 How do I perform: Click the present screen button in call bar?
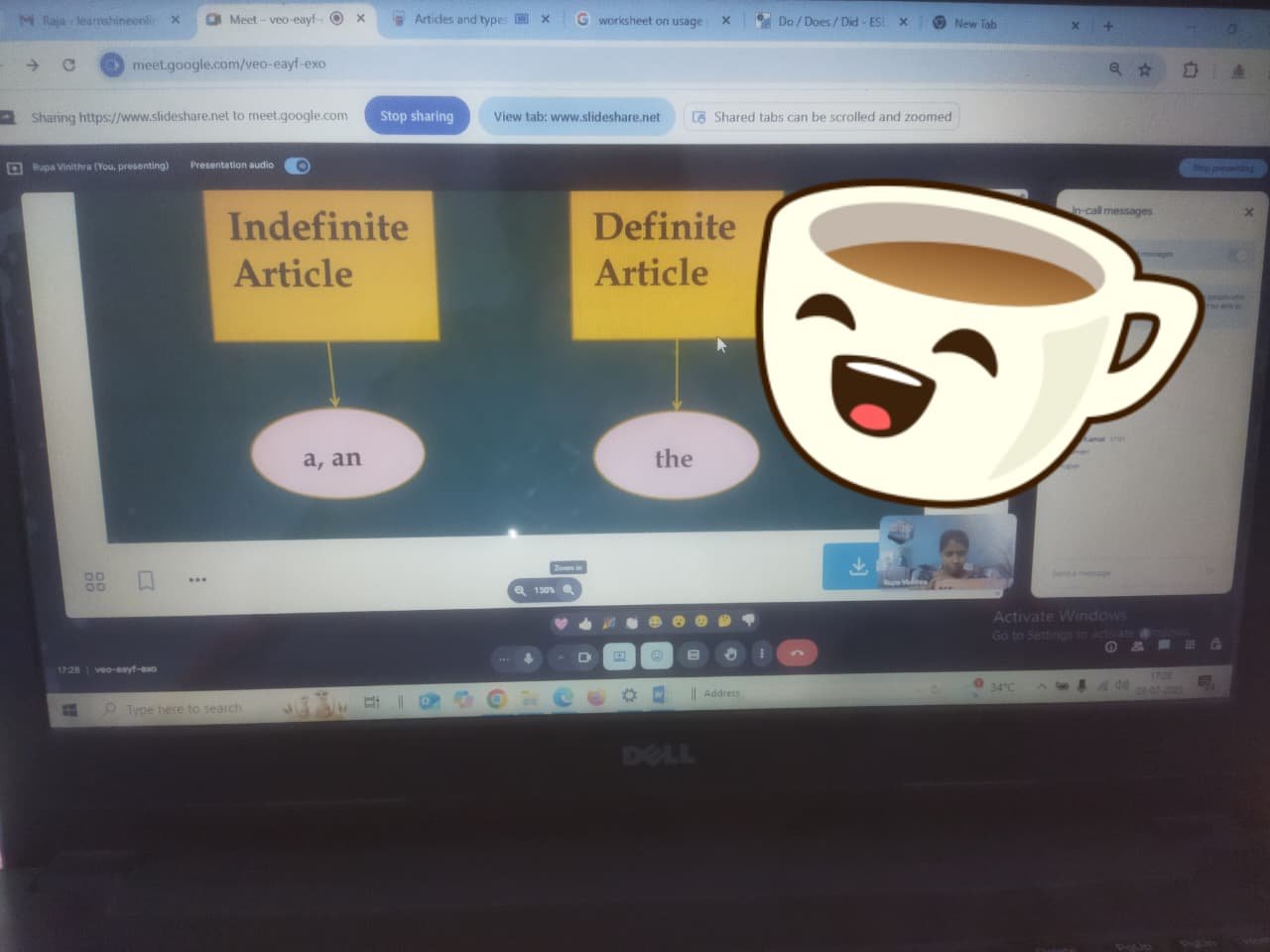619,656
